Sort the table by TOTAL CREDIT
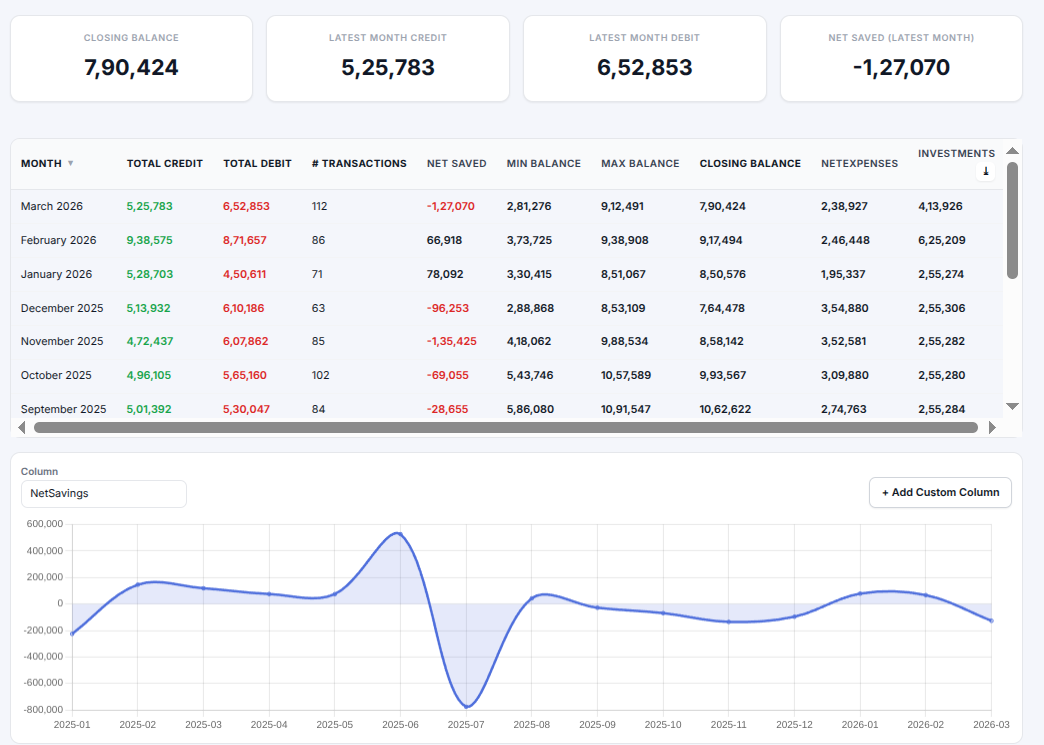The image size is (1044, 745). point(164,163)
